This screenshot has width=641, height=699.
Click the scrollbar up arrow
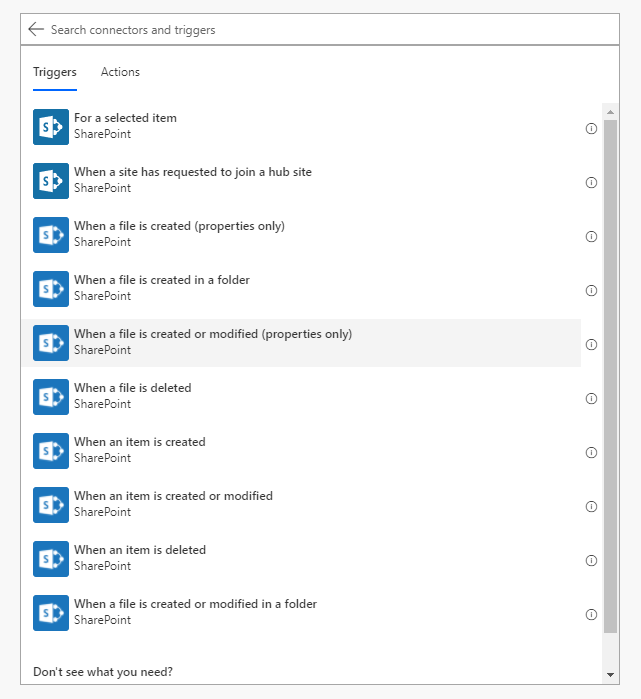click(610, 112)
